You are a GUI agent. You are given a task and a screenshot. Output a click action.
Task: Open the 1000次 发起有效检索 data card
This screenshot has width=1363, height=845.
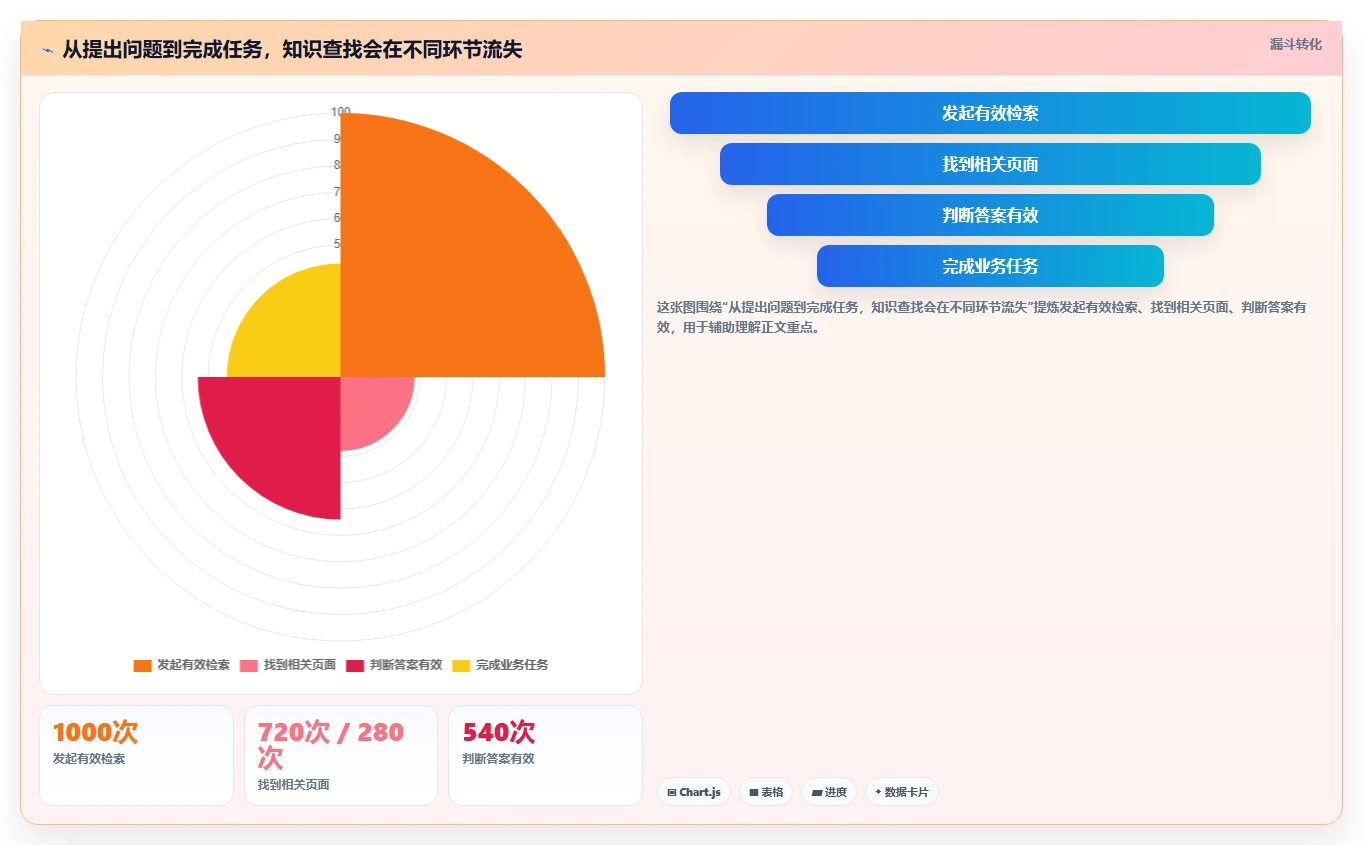(x=136, y=755)
